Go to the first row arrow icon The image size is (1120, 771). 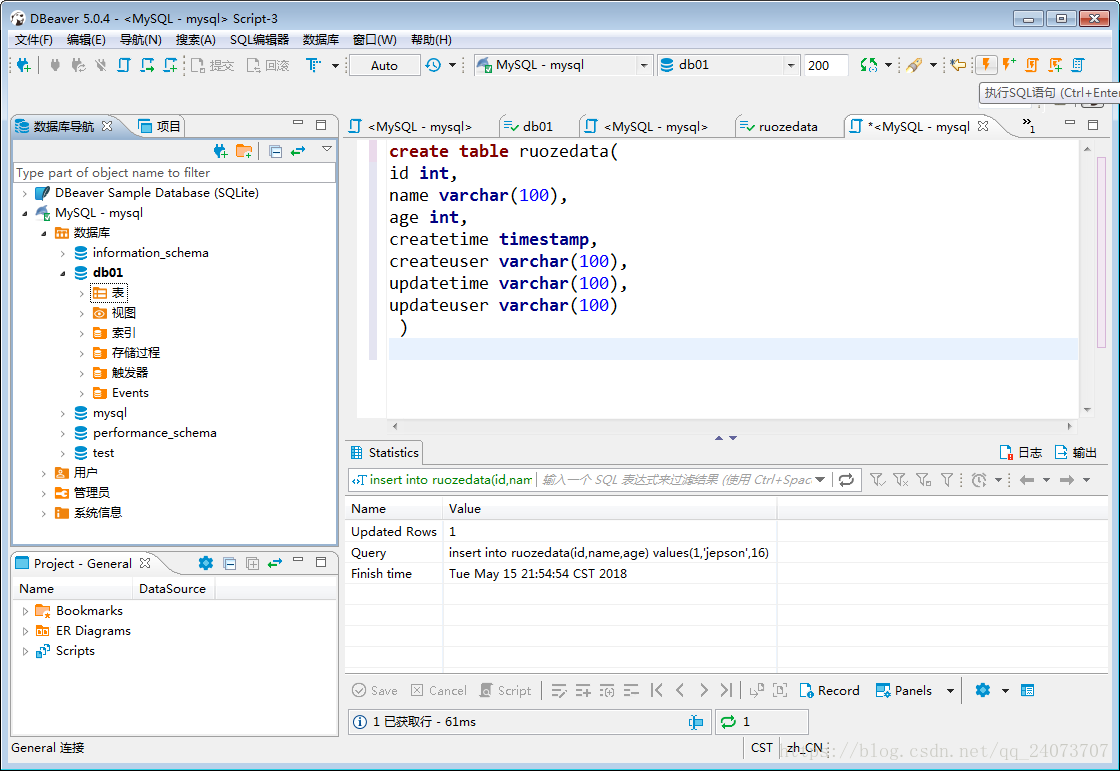coord(656,690)
